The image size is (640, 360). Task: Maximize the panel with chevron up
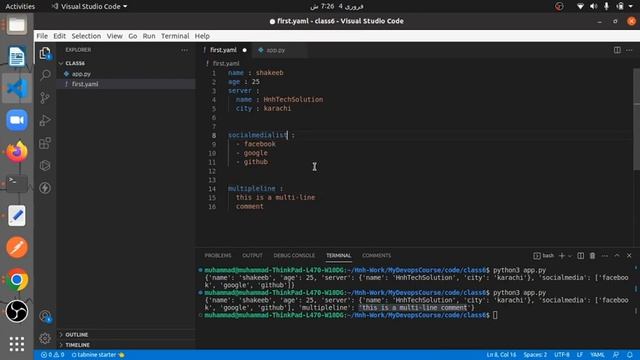617,256
